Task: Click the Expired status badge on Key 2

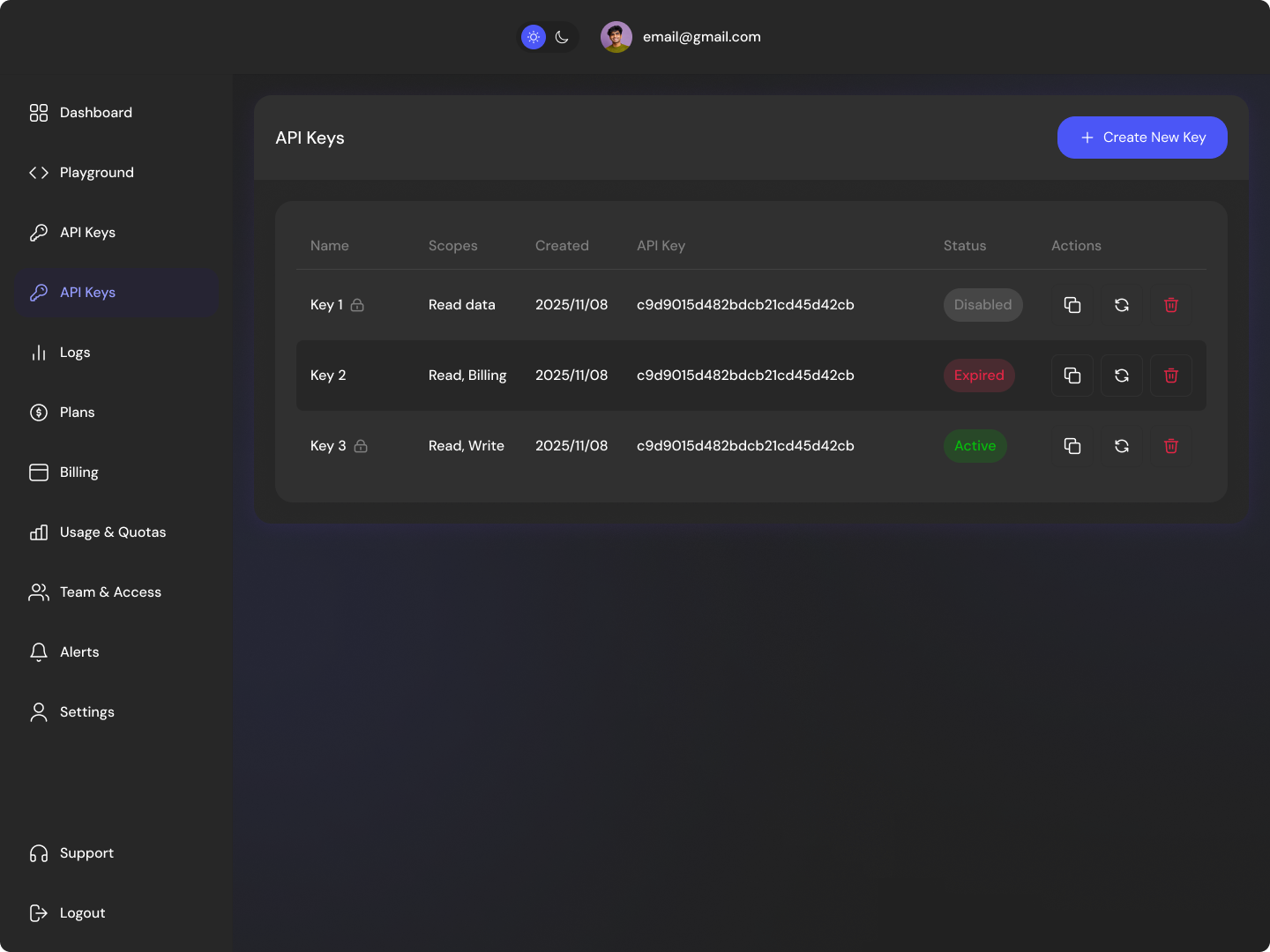Action: click(x=979, y=375)
